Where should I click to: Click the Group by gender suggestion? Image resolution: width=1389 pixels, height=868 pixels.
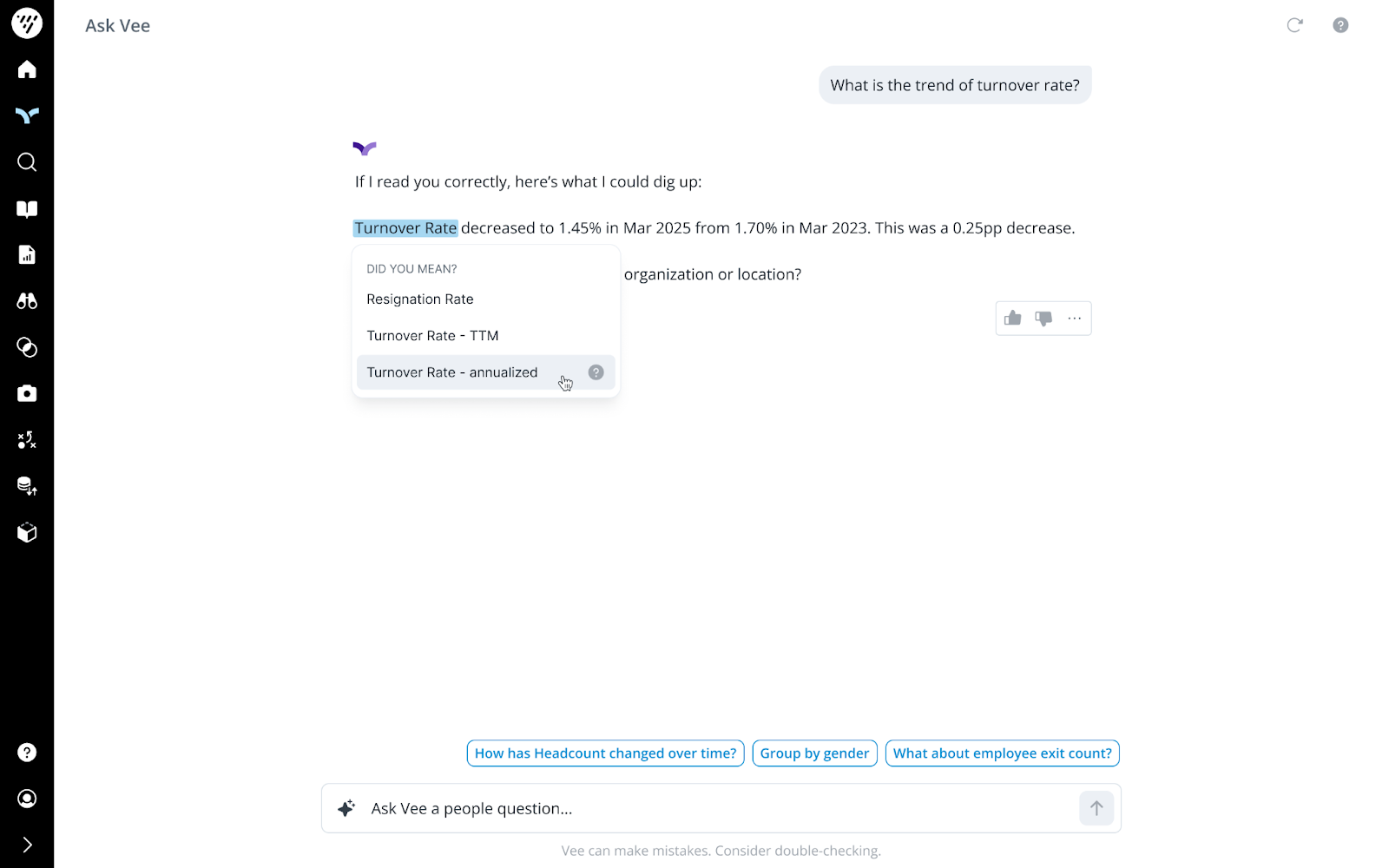click(814, 753)
